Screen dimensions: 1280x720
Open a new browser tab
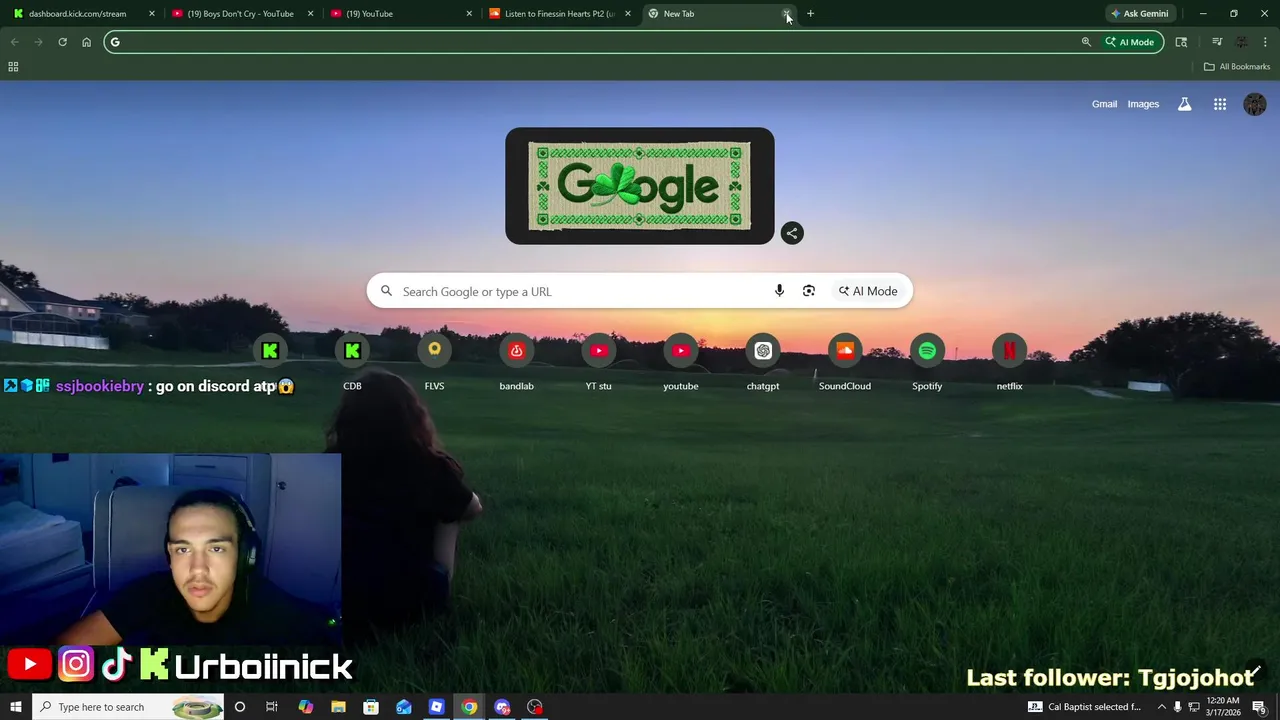[810, 14]
